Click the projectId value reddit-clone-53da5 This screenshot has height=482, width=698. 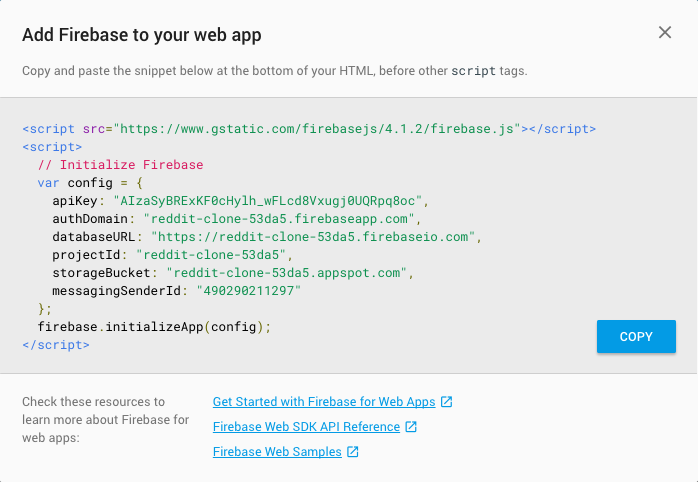pyautogui.click(x=211, y=255)
